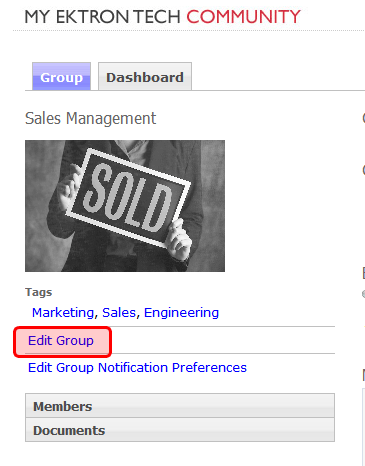Open Edit Group Notification Preferences
Image resolution: width=365 pixels, height=466 pixels.
tap(137, 367)
